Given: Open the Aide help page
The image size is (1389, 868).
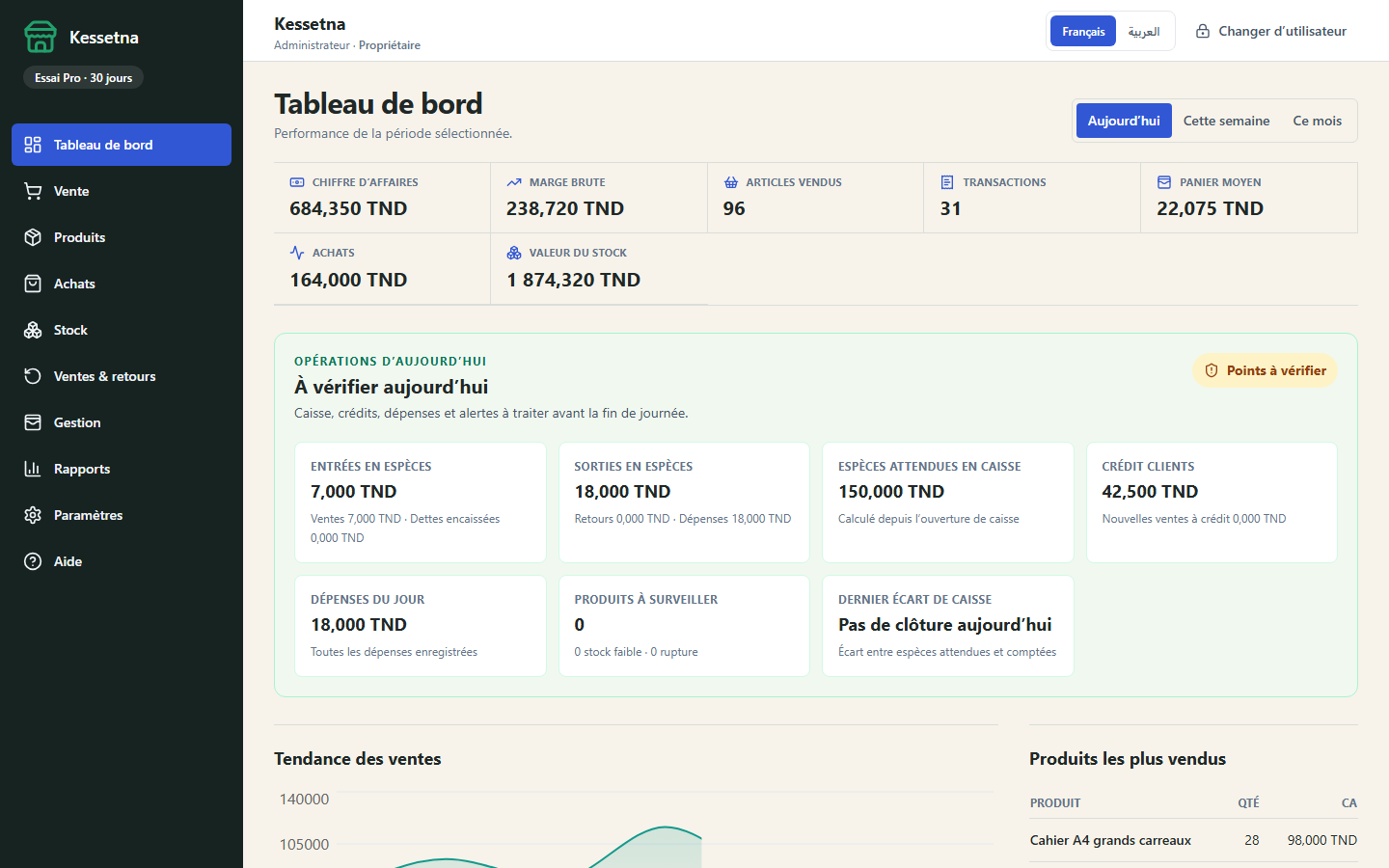Looking at the screenshot, I should pos(122,561).
